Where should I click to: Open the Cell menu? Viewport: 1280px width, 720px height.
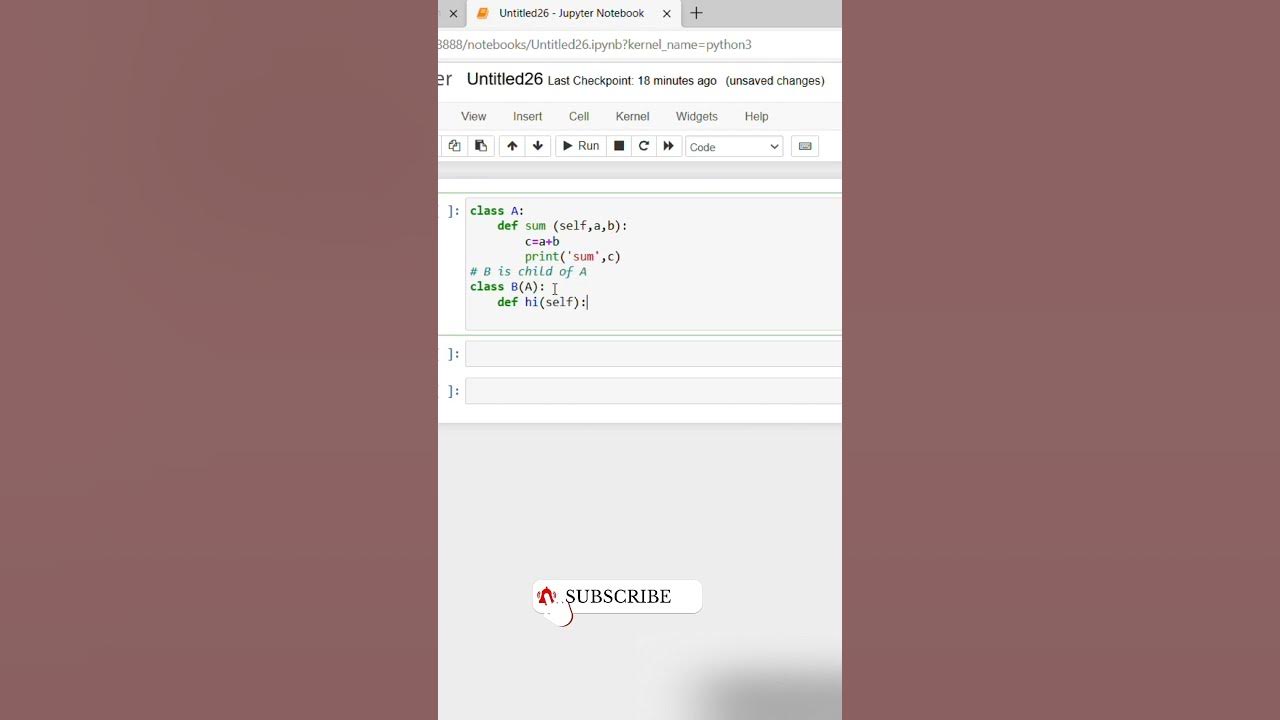tap(579, 116)
